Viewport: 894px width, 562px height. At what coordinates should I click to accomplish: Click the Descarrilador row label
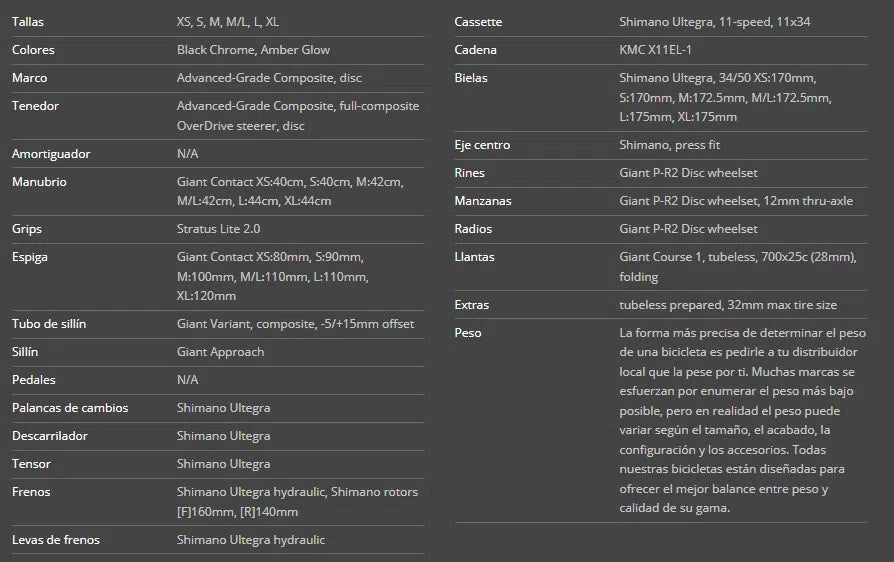click(x=50, y=436)
